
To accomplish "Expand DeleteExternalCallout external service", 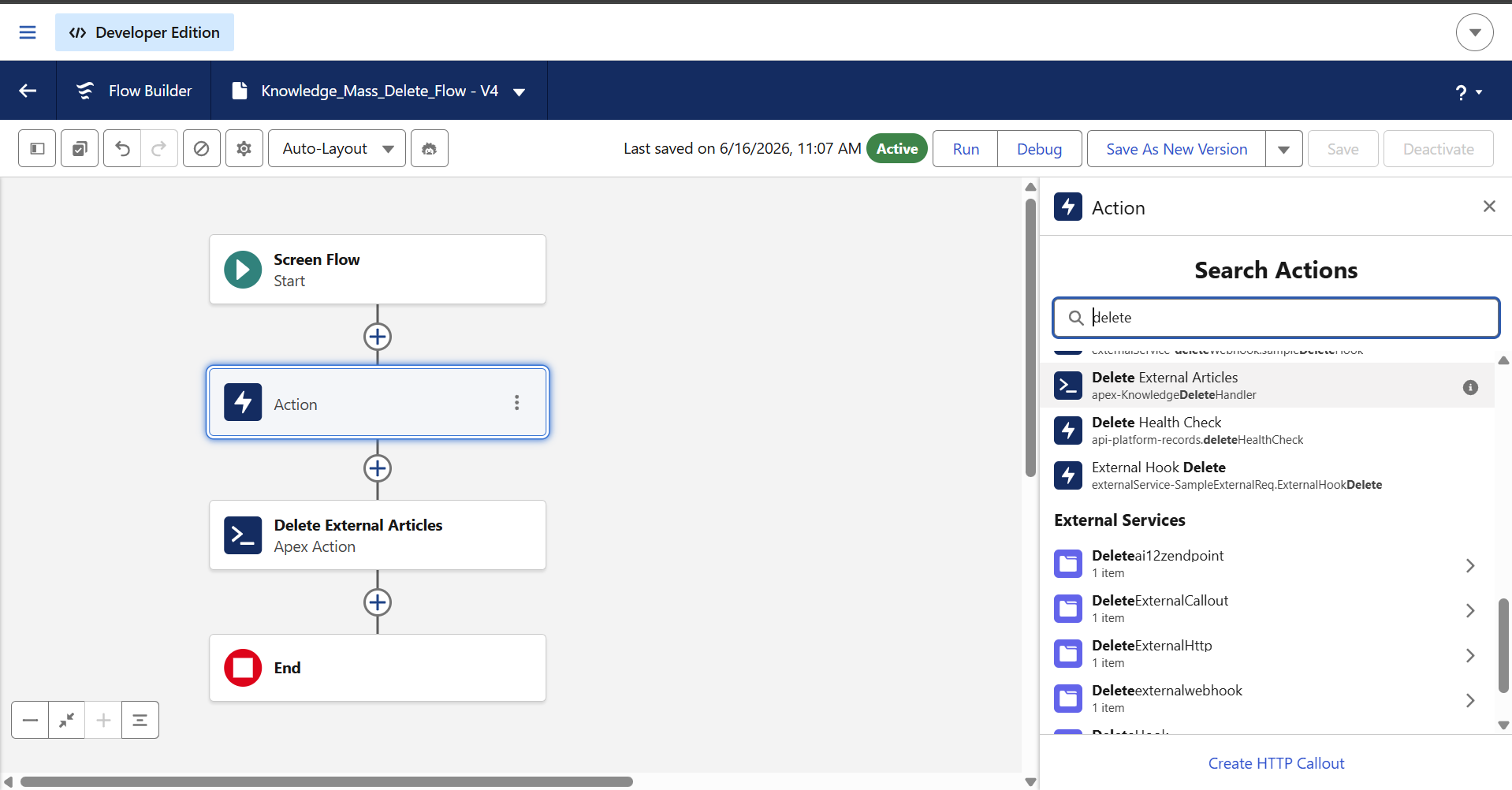I will click(x=1470, y=610).
